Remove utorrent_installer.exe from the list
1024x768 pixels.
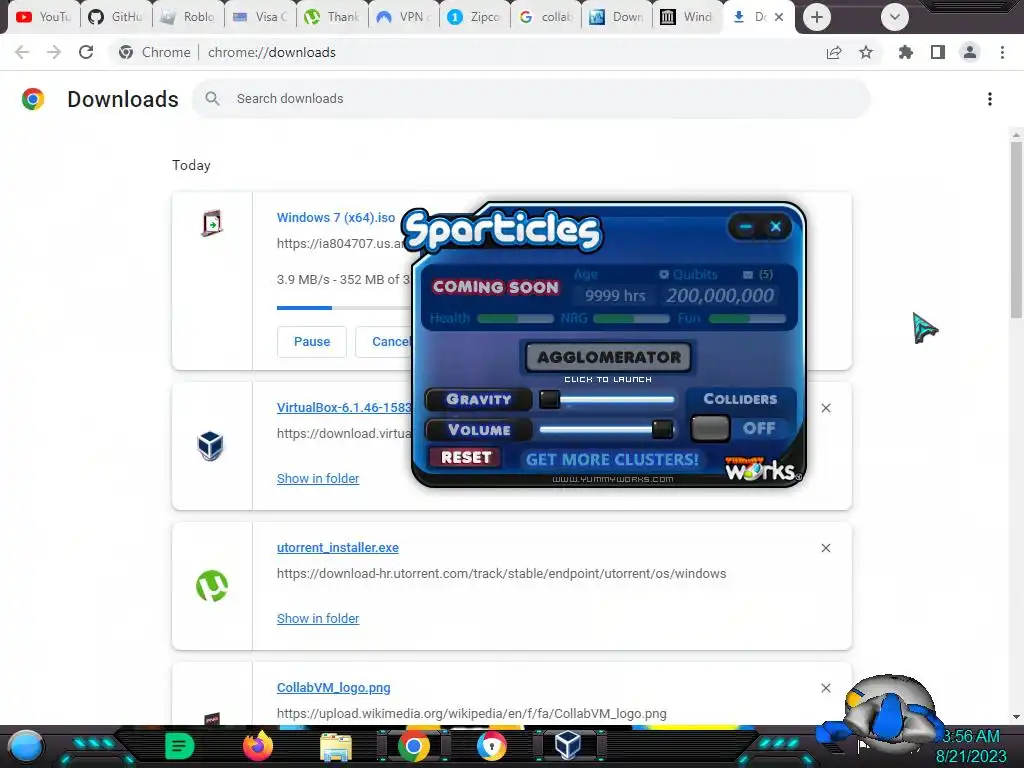tap(826, 548)
